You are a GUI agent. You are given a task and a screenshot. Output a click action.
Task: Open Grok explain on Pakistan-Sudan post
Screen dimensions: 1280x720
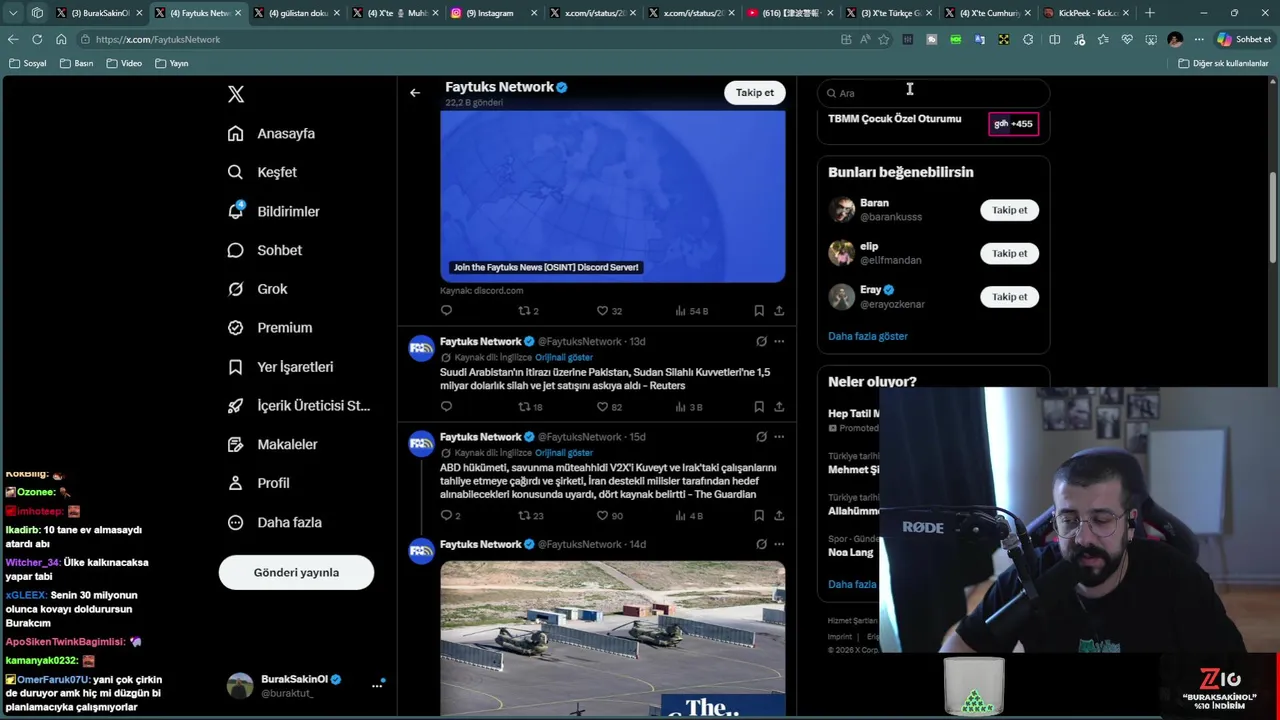coord(761,341)
